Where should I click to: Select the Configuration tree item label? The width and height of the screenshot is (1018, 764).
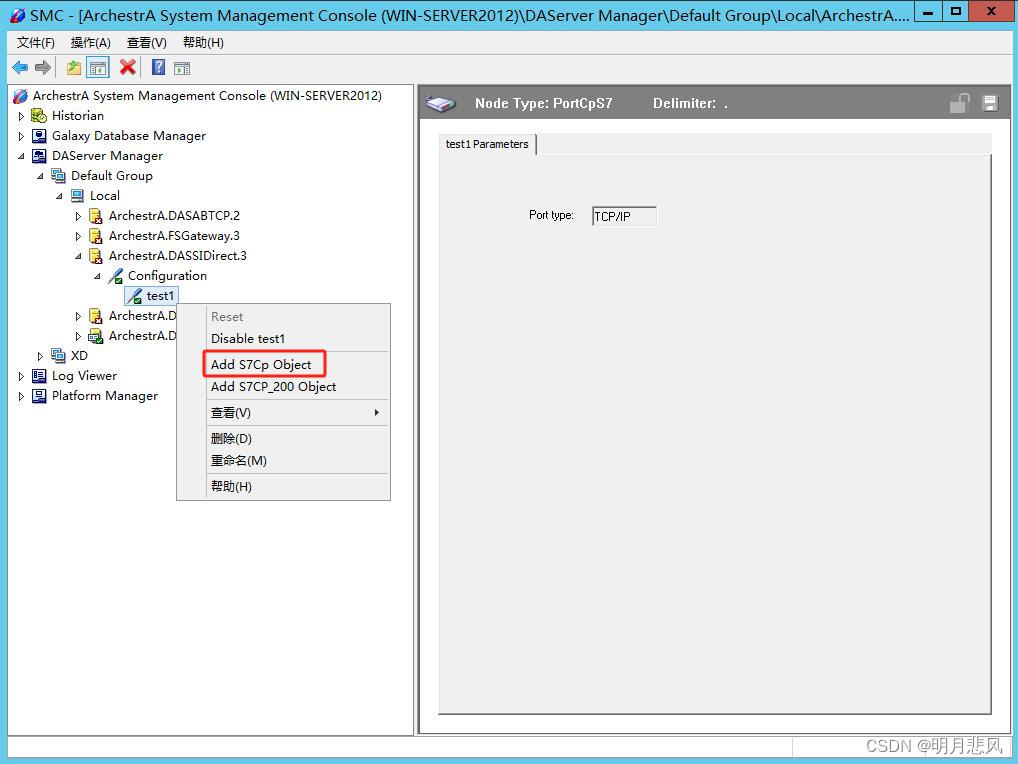pos(168,276)
